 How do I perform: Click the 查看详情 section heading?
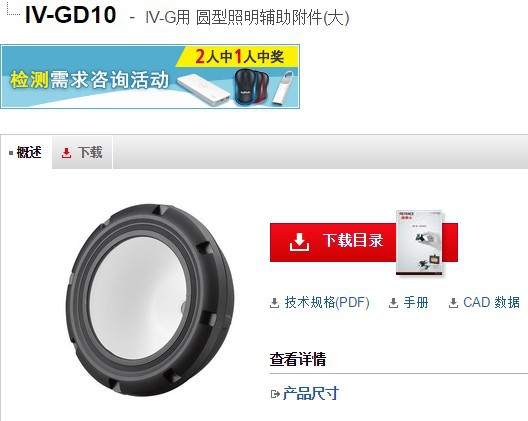(x=298, y=359)
